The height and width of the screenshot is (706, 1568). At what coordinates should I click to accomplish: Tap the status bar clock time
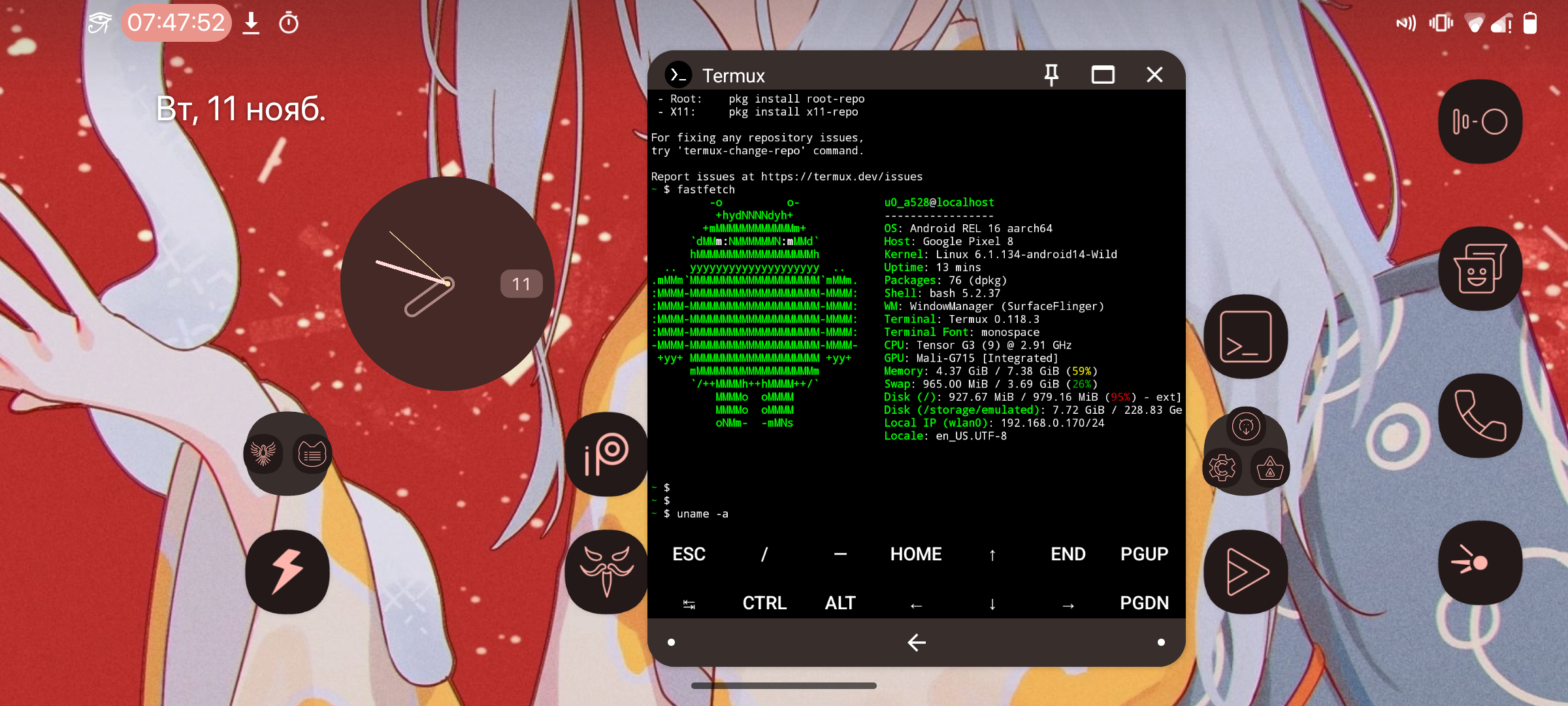(176, 24)
